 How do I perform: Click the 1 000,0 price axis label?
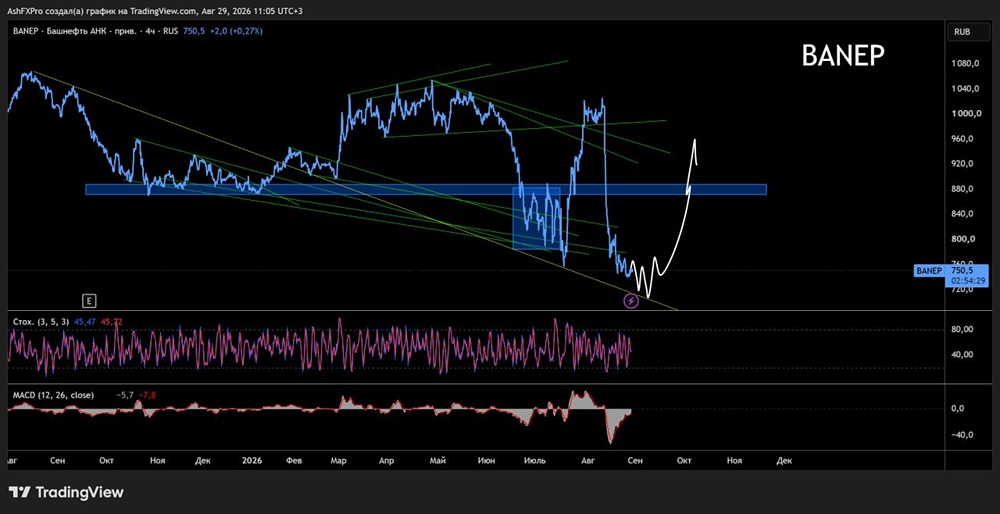pos(966,114)
